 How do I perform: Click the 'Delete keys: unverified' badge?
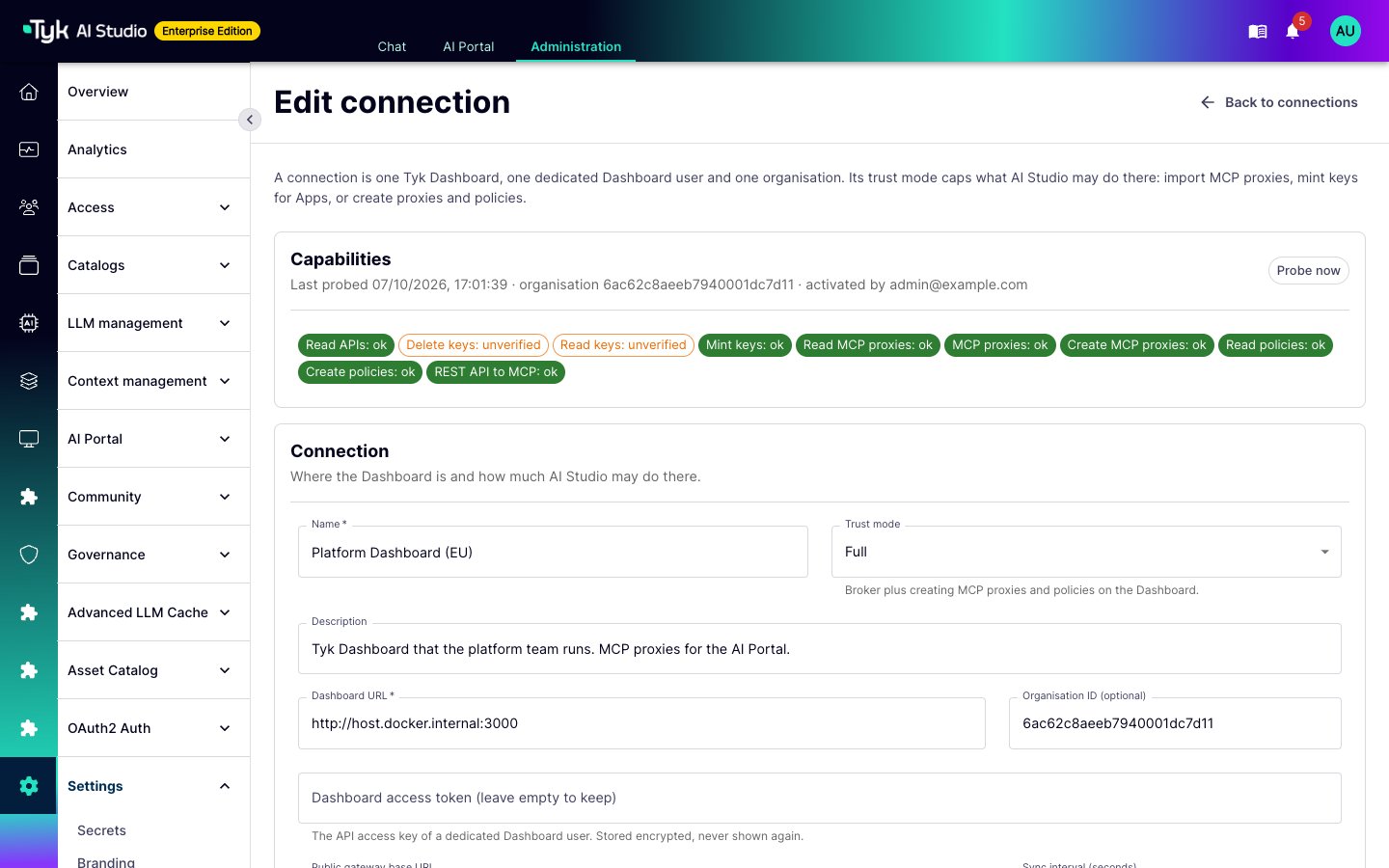pyautogui.click(x=474, y=345)
